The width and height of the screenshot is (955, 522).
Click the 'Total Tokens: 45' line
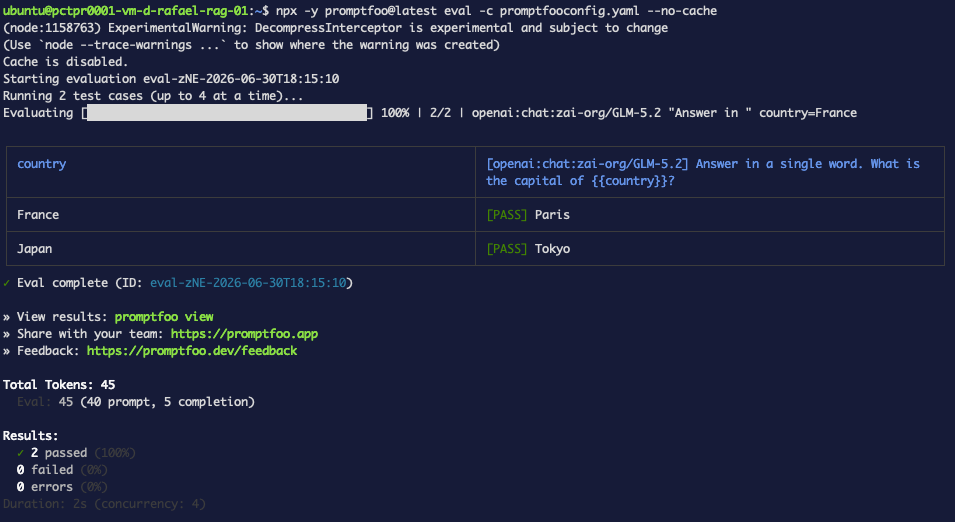[59, 384]
